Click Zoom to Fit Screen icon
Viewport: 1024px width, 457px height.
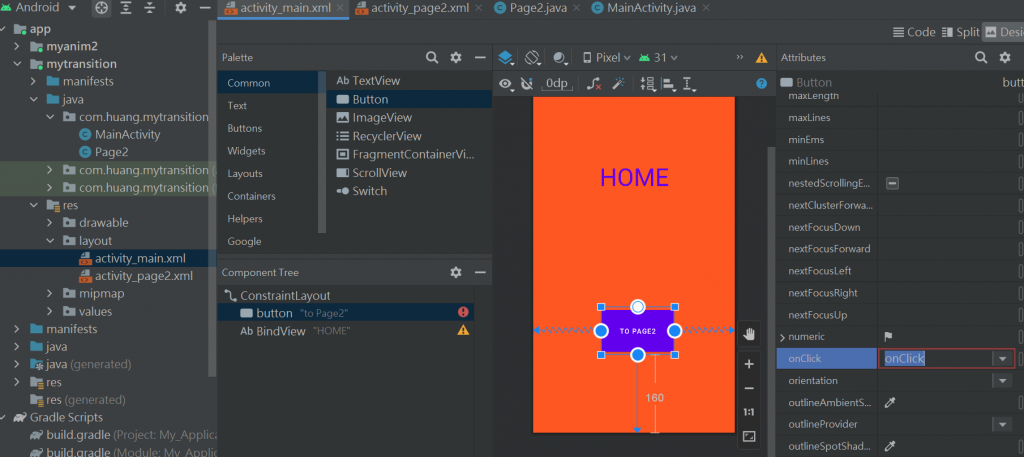749,436
